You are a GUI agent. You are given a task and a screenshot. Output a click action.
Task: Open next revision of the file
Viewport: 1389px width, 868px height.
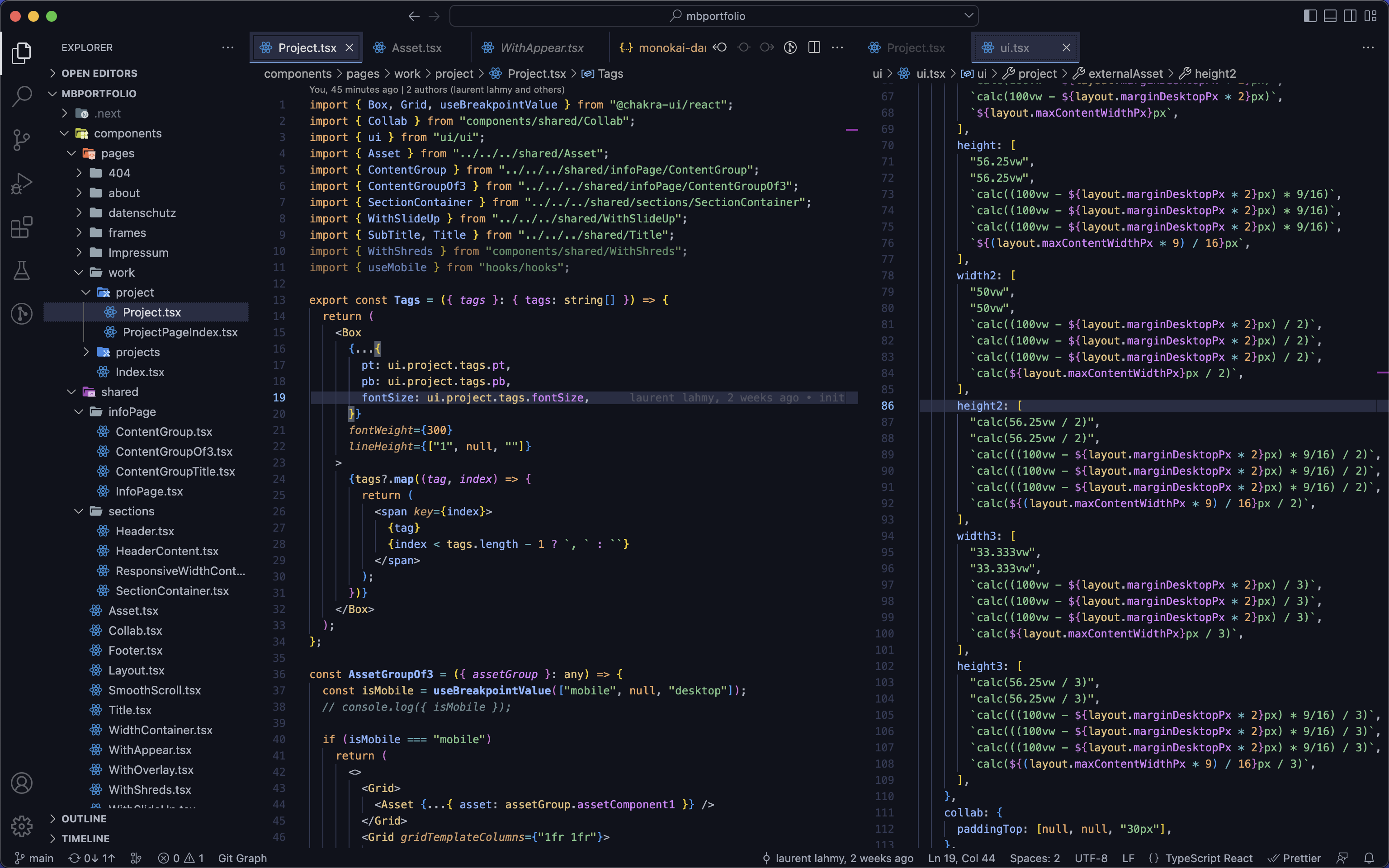[x=767, y=47]
